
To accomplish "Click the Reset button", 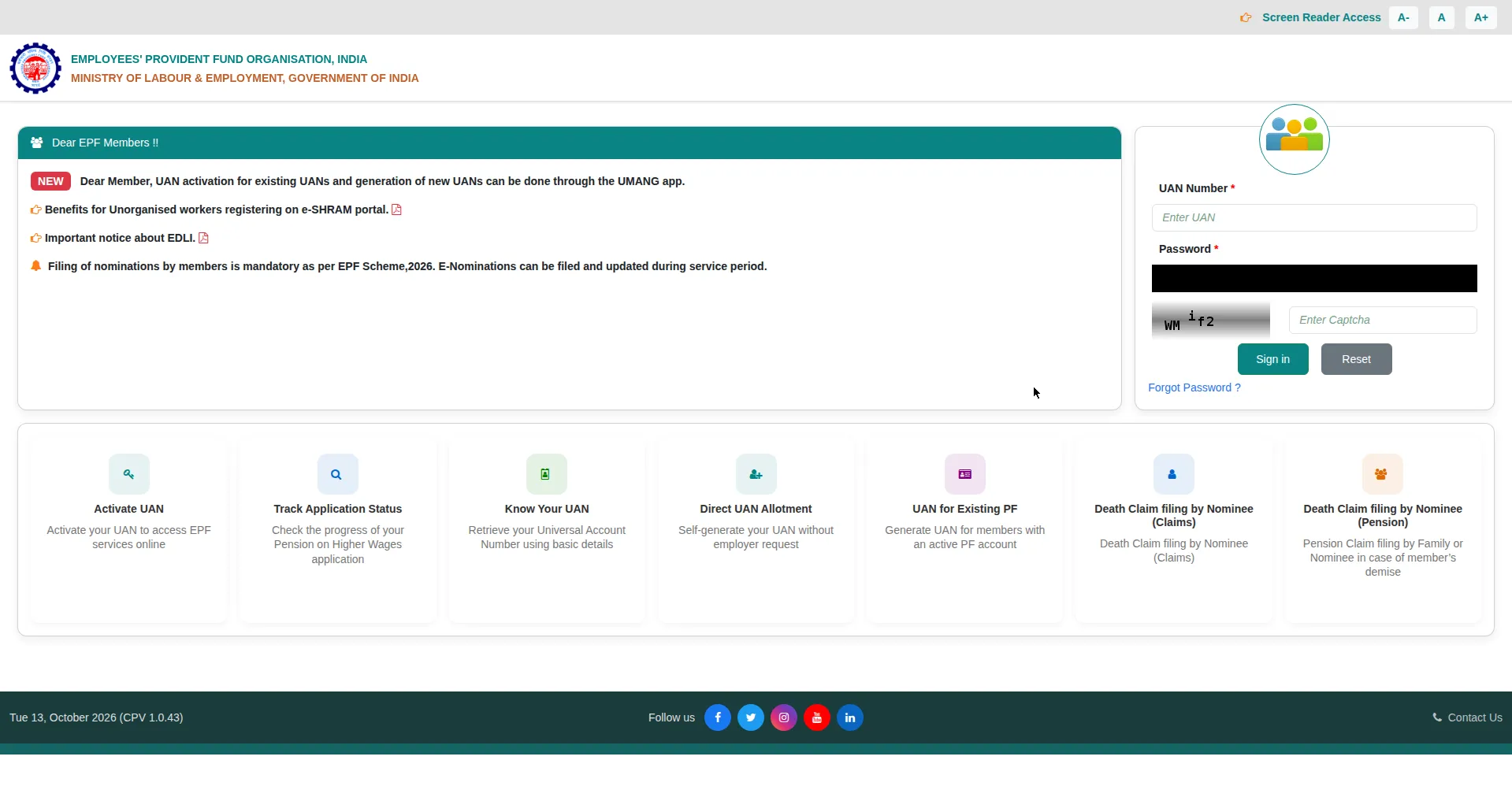I will pyautogui.click(x=1357, y=359).
